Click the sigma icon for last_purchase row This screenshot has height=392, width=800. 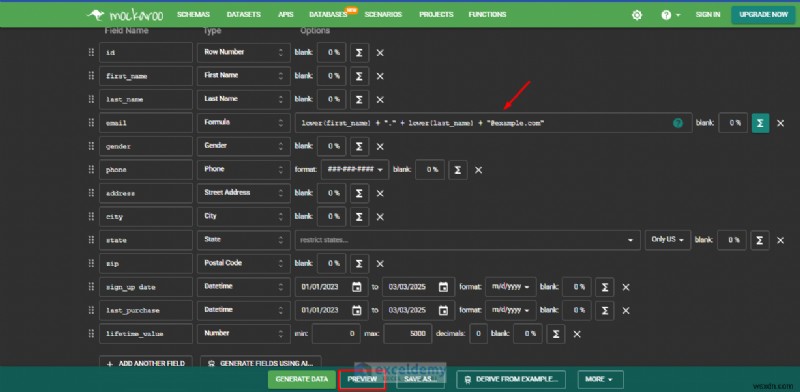point(605,311)
